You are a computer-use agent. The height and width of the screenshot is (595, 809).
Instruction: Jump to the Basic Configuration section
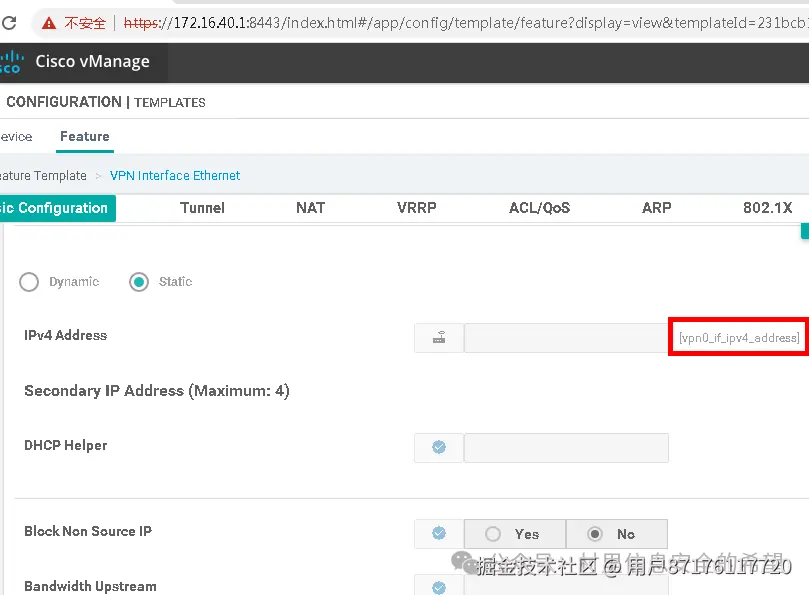tap(57, 208)
